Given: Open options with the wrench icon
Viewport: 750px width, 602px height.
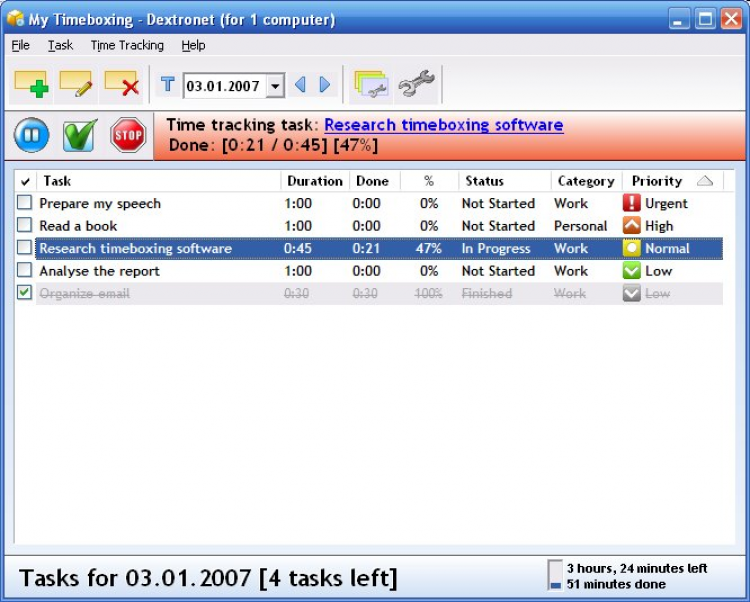Looking at the screenshot, I should (416, 84).
